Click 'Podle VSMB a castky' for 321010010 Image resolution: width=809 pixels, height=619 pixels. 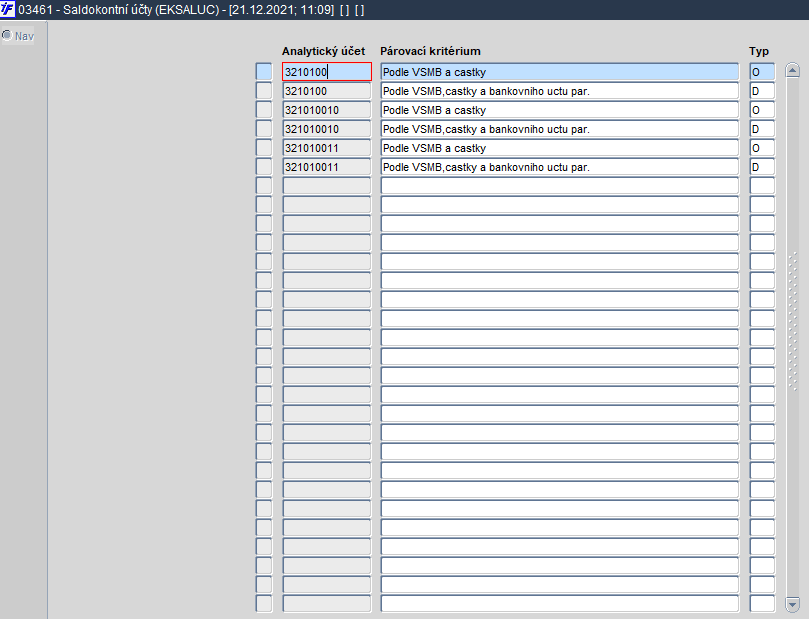coord(560,110)
